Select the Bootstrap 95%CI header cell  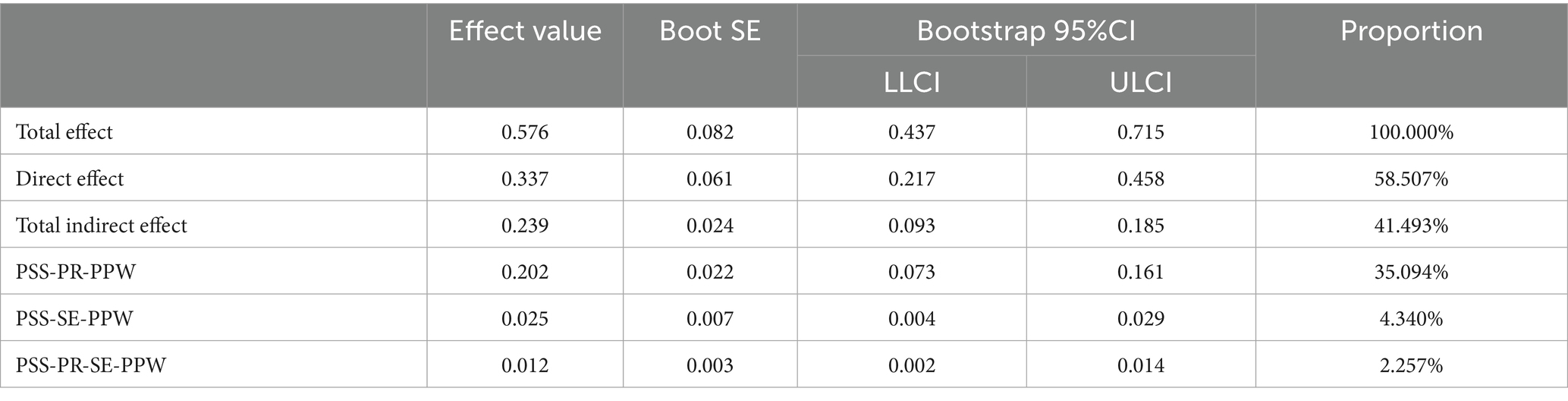(1026, 31)
